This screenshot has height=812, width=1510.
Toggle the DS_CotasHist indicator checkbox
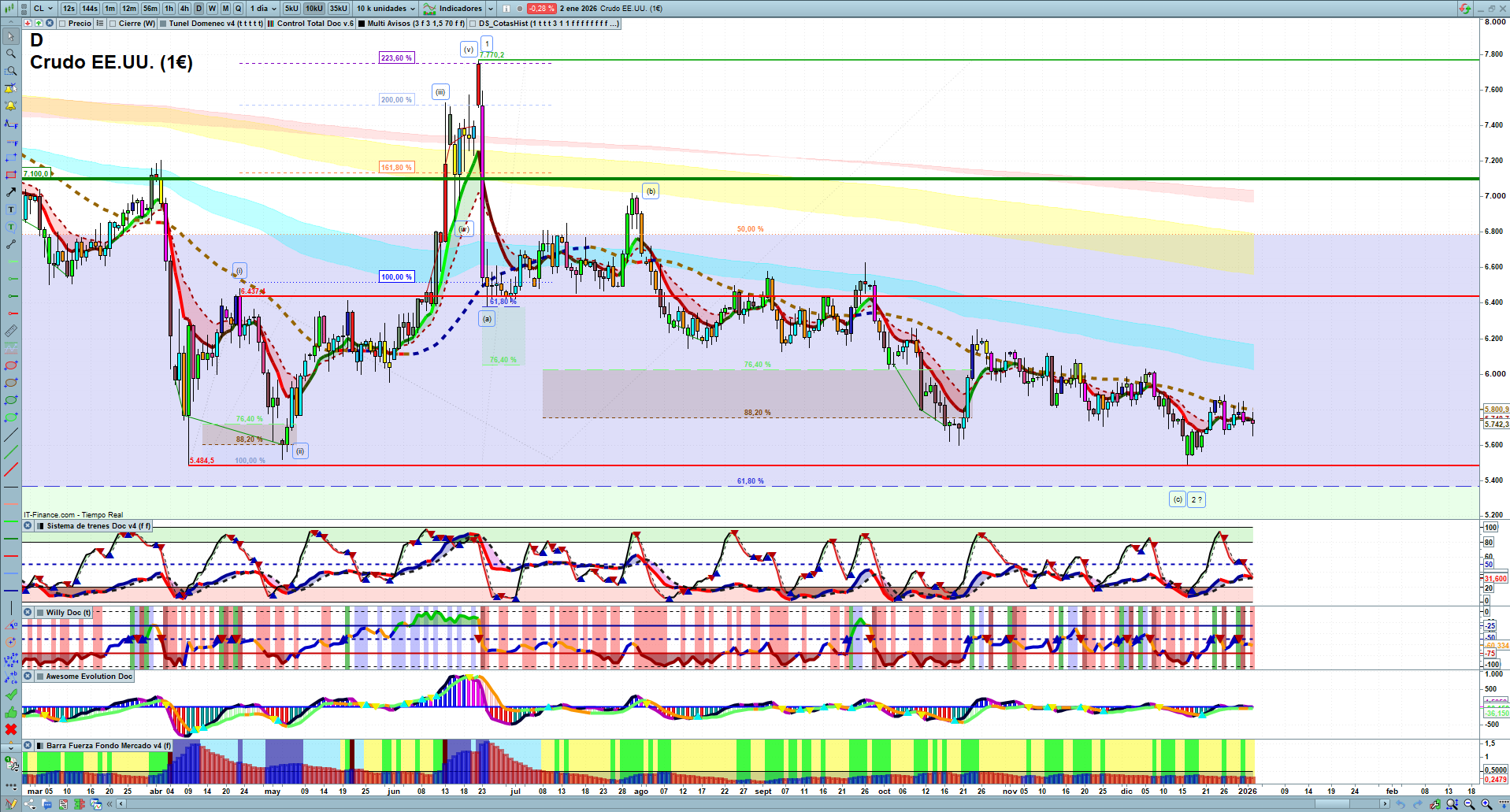point(473,24)
